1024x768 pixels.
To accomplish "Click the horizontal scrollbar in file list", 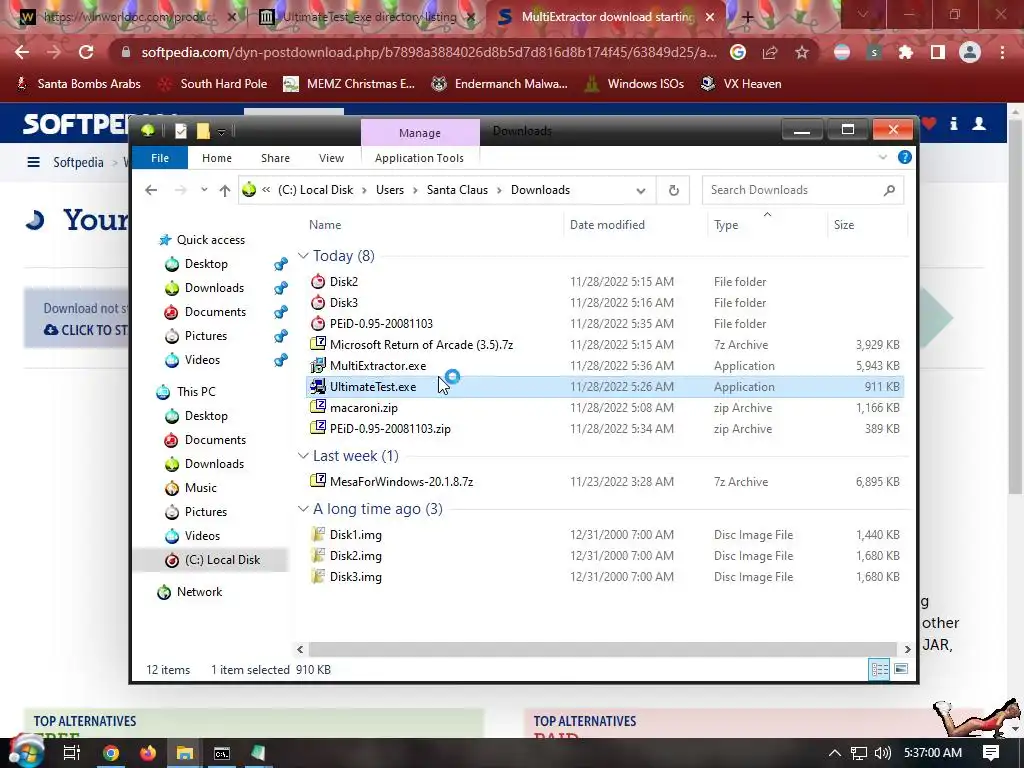I will [x=603, y=649].
